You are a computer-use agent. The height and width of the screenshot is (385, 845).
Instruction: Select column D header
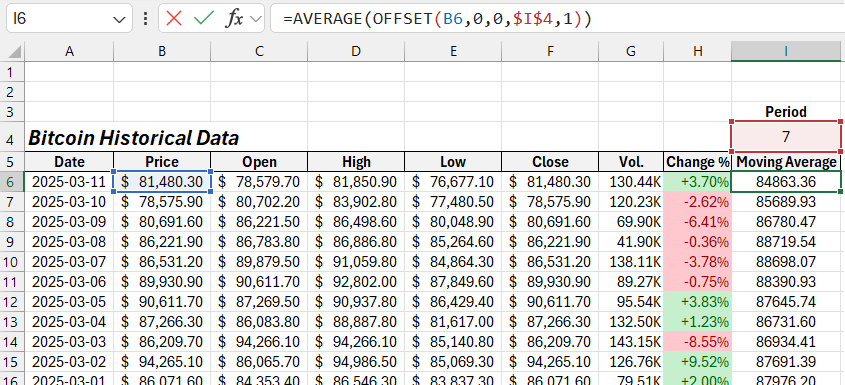(356, 51)
